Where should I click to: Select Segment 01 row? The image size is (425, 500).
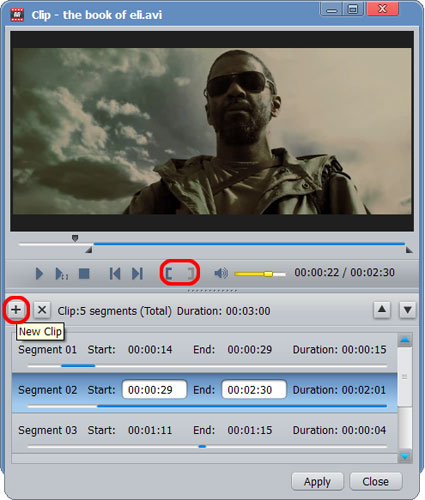tap(205, 353)
